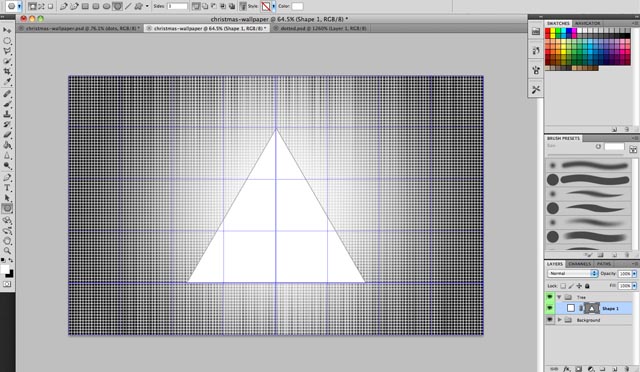Select the Quick Selection tool
640x372 pixels.
[7, 61]
